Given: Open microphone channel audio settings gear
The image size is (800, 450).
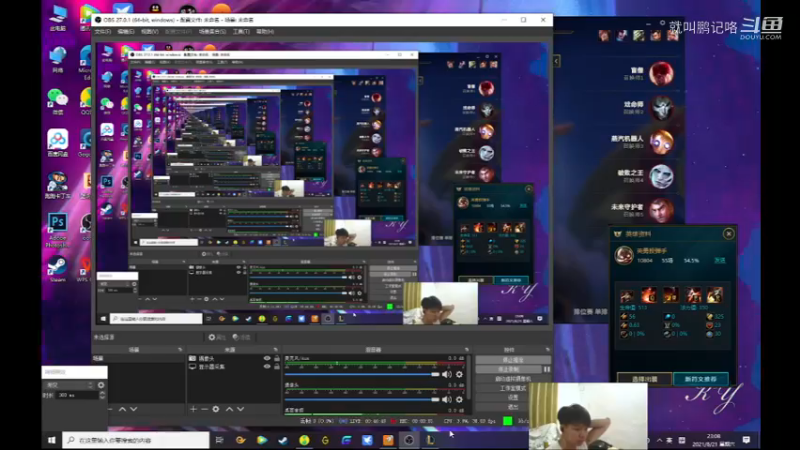Looking at the screenshot, I should click(459, 374).
